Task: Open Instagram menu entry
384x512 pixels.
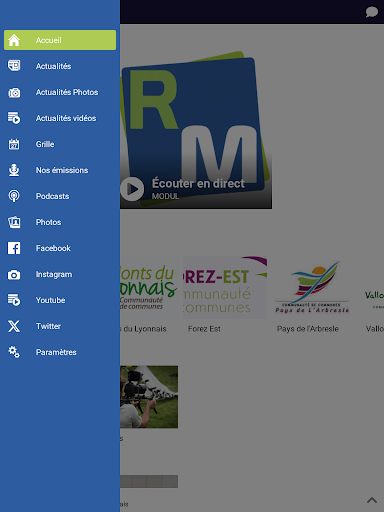Action: tap(60, 274)
